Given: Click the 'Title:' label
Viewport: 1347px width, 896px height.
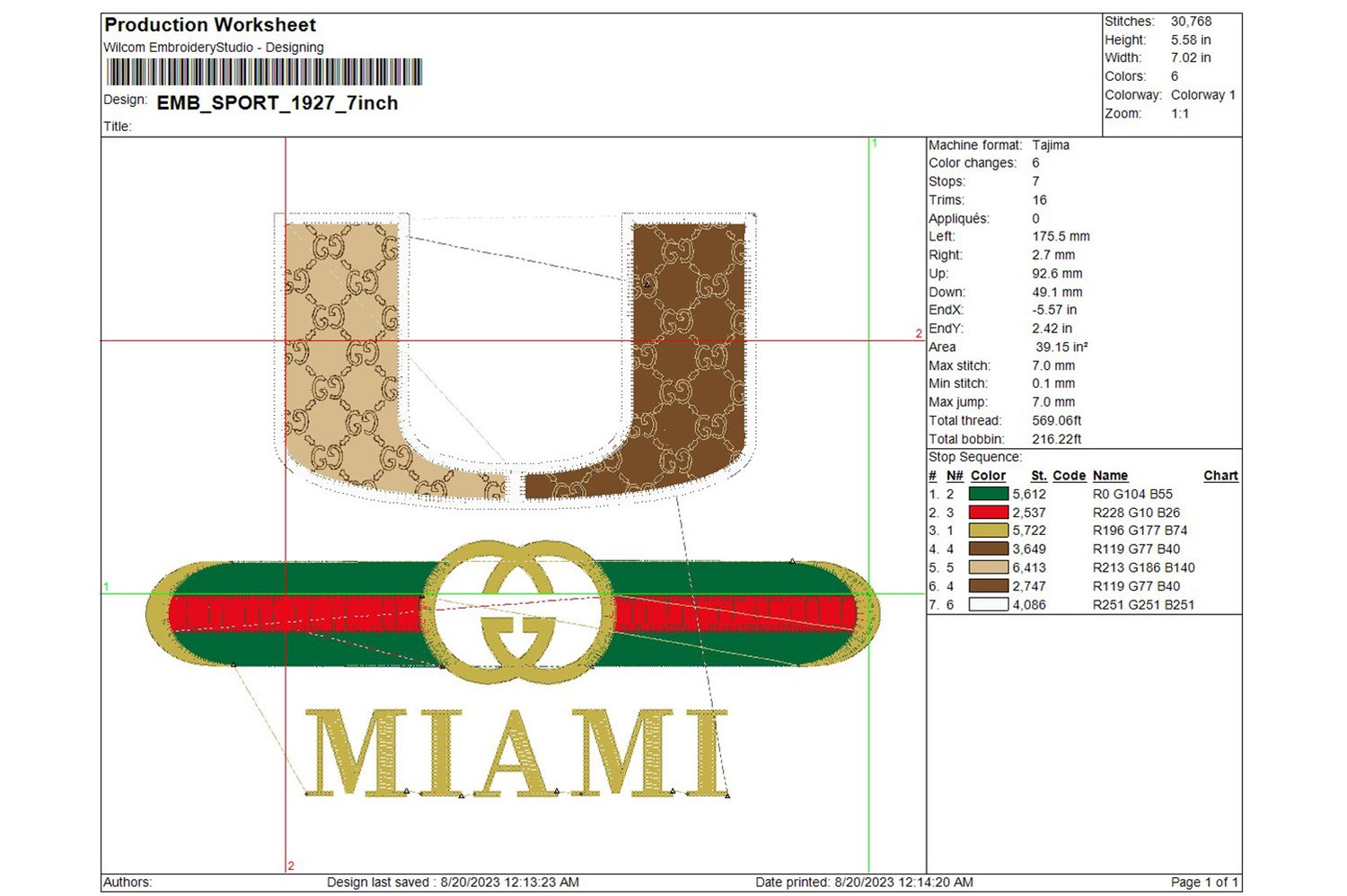Looking at the screenshot, I should click(118, 127).
